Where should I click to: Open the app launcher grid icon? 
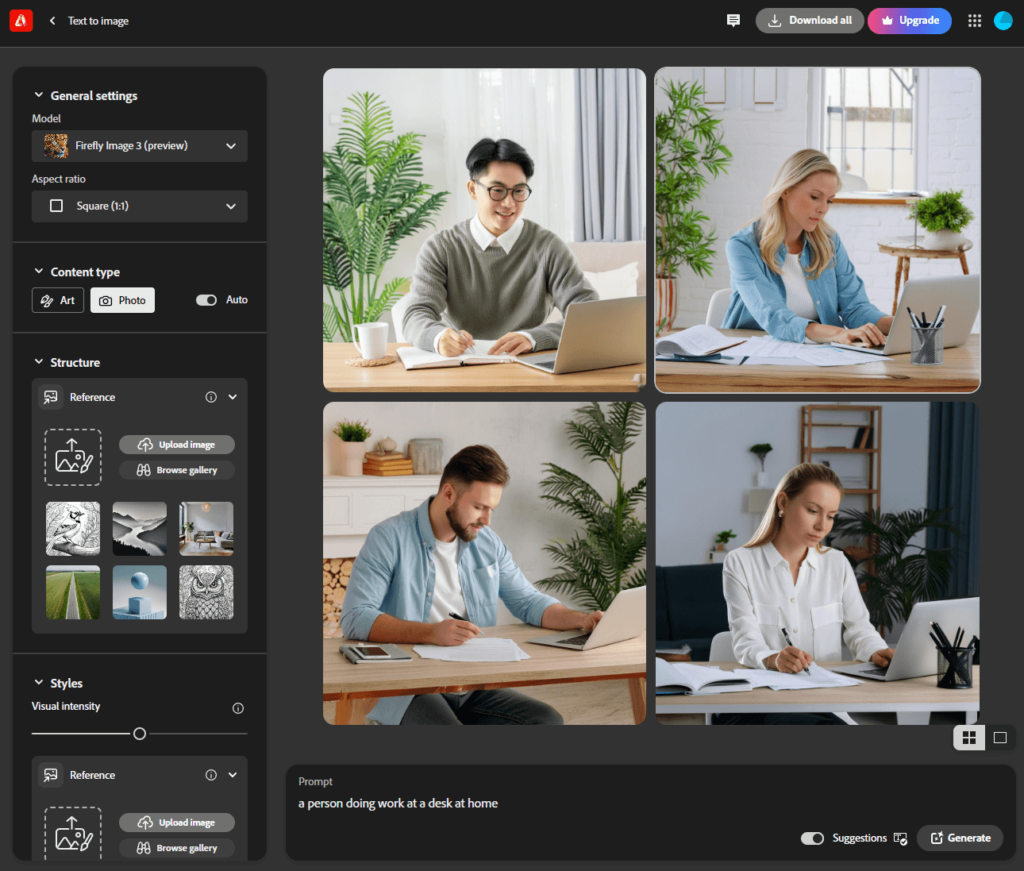tap(974, 20)
